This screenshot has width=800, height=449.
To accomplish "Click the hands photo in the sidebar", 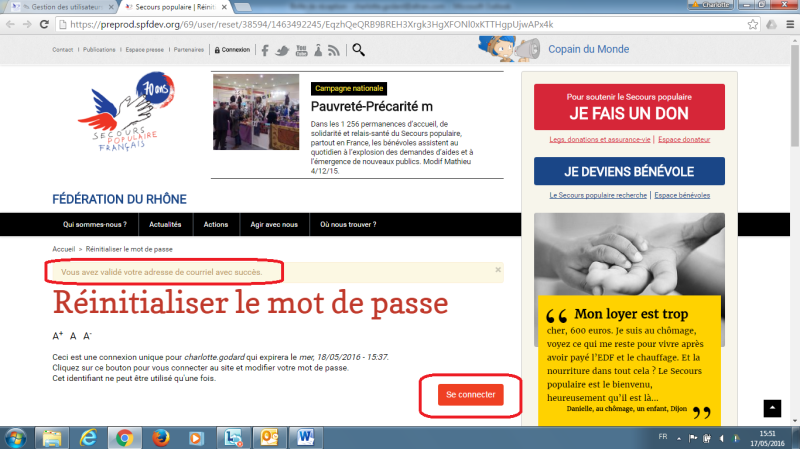I will point(629,254).
